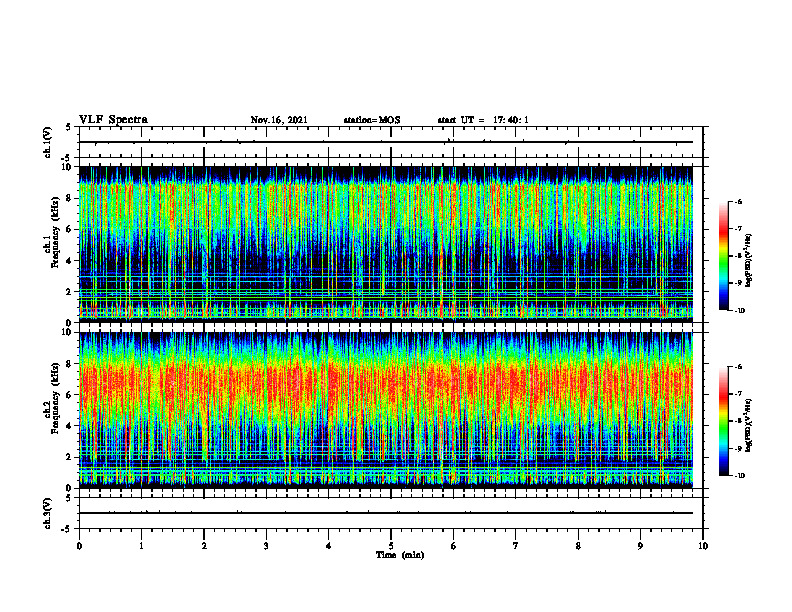Click the final time axis tick label "10"
792x612 pixels.
(x=703, y=546)
